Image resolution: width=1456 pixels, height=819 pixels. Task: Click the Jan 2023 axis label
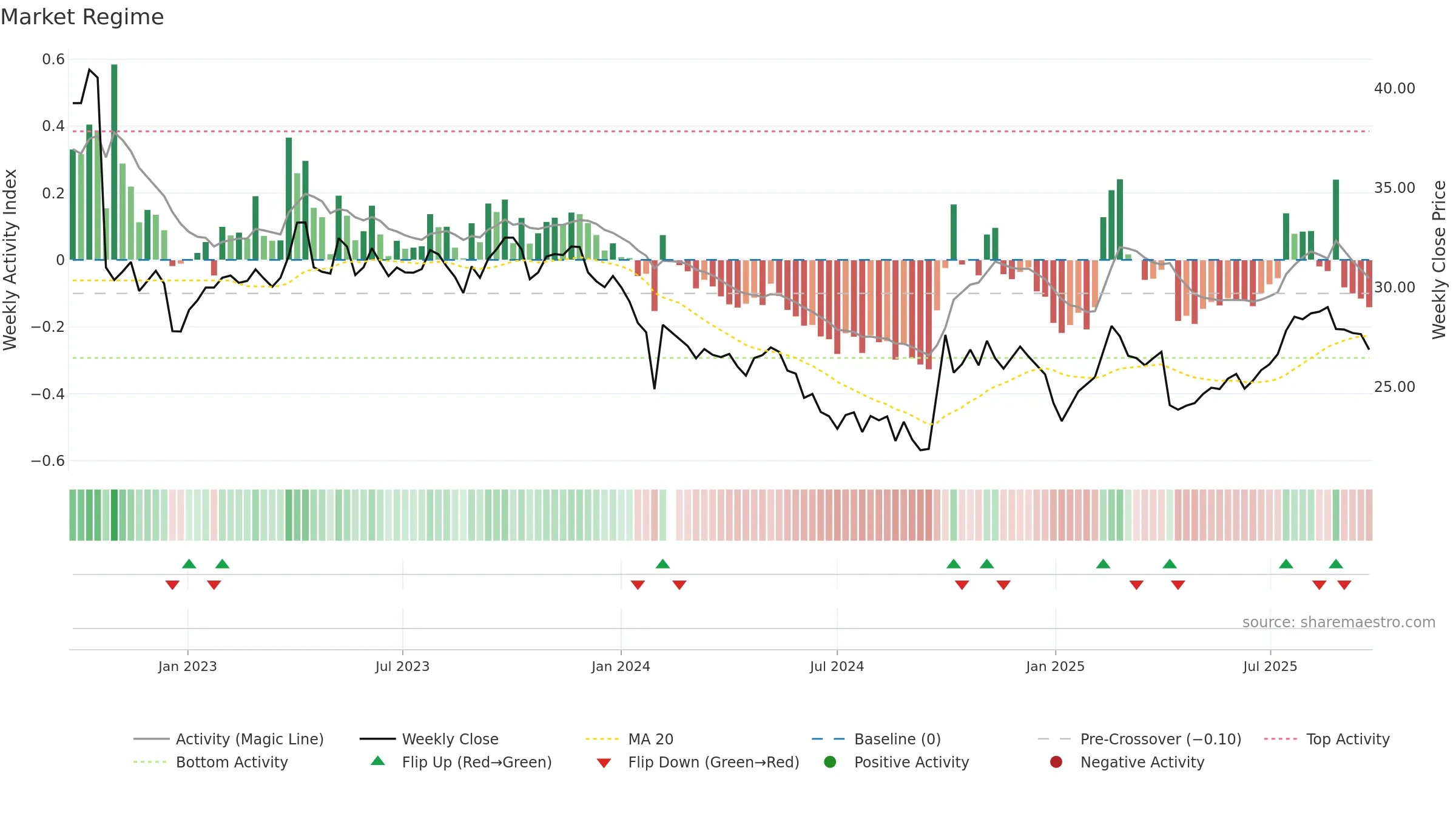coord(187,666)
